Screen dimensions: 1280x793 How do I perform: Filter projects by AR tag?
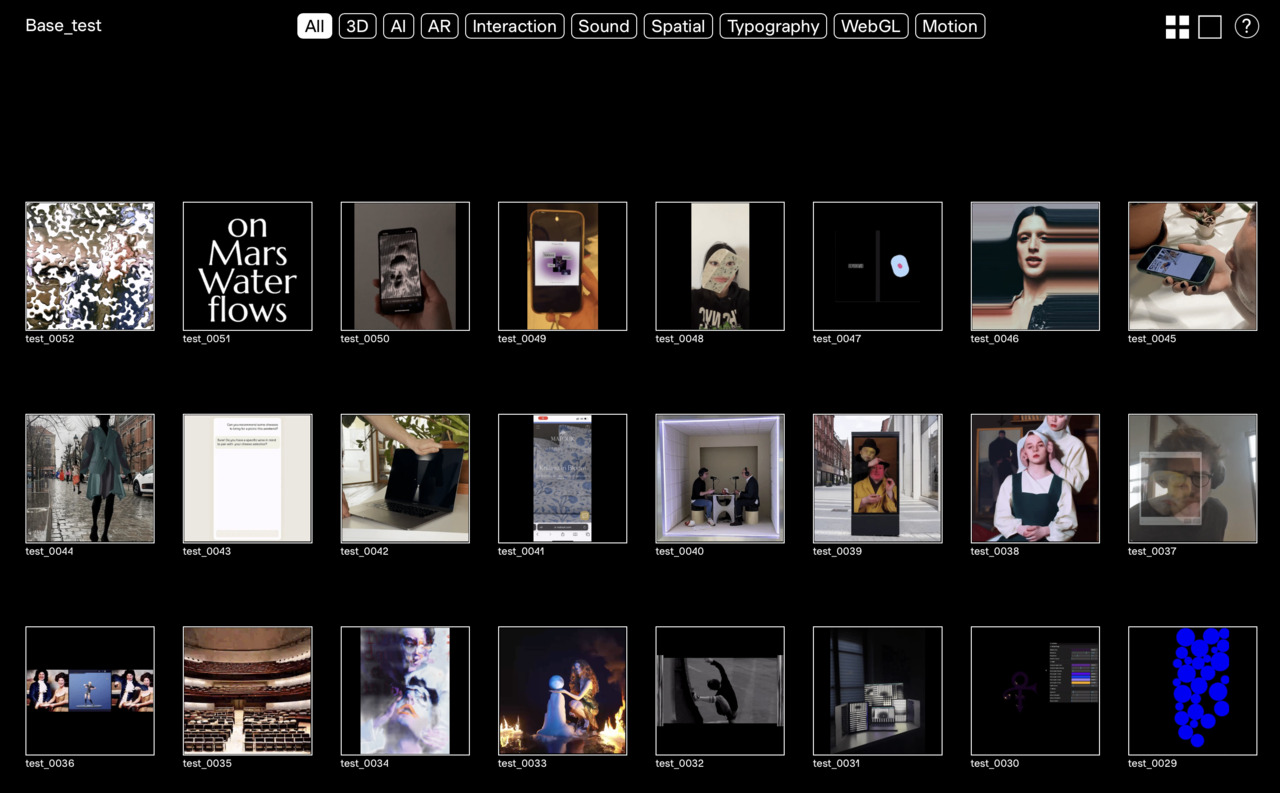coord(439,26)
